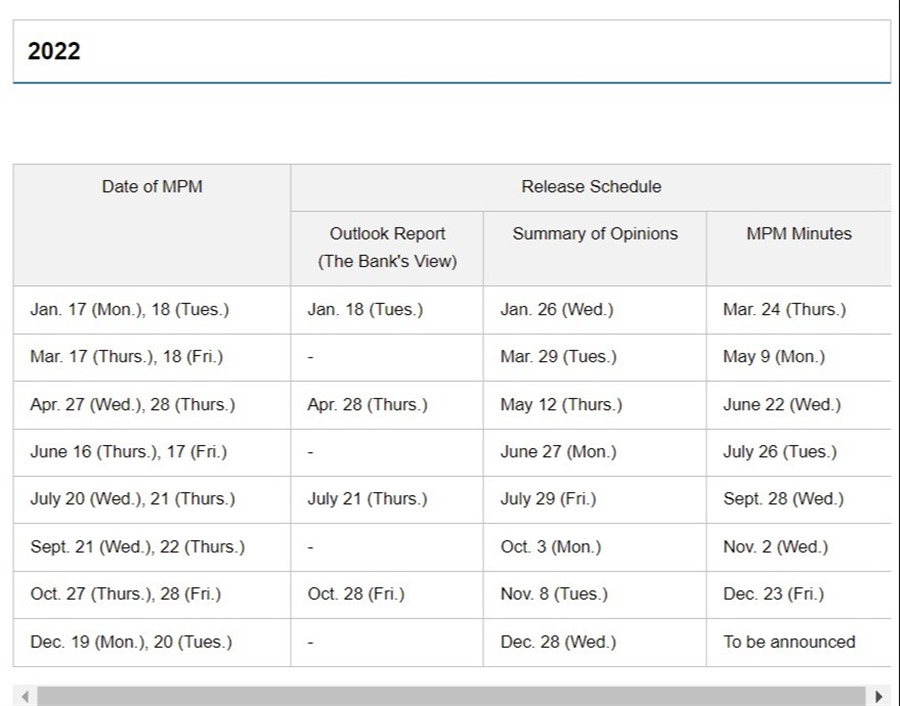Select the 2022 heading box
This screenshot has height=706, width=900.
pos(451,51)
